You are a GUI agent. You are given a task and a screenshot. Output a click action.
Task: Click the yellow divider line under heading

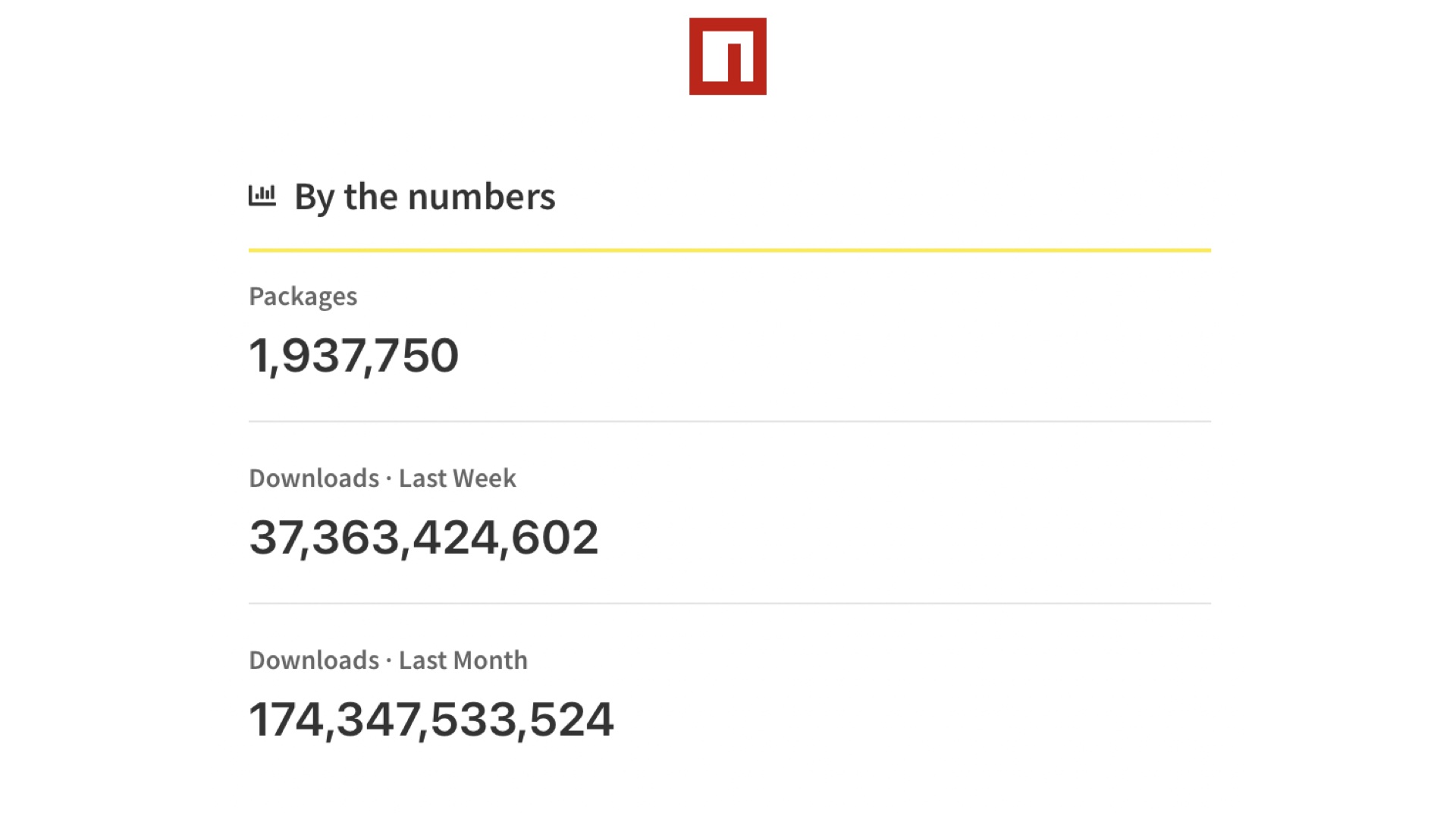730,249
